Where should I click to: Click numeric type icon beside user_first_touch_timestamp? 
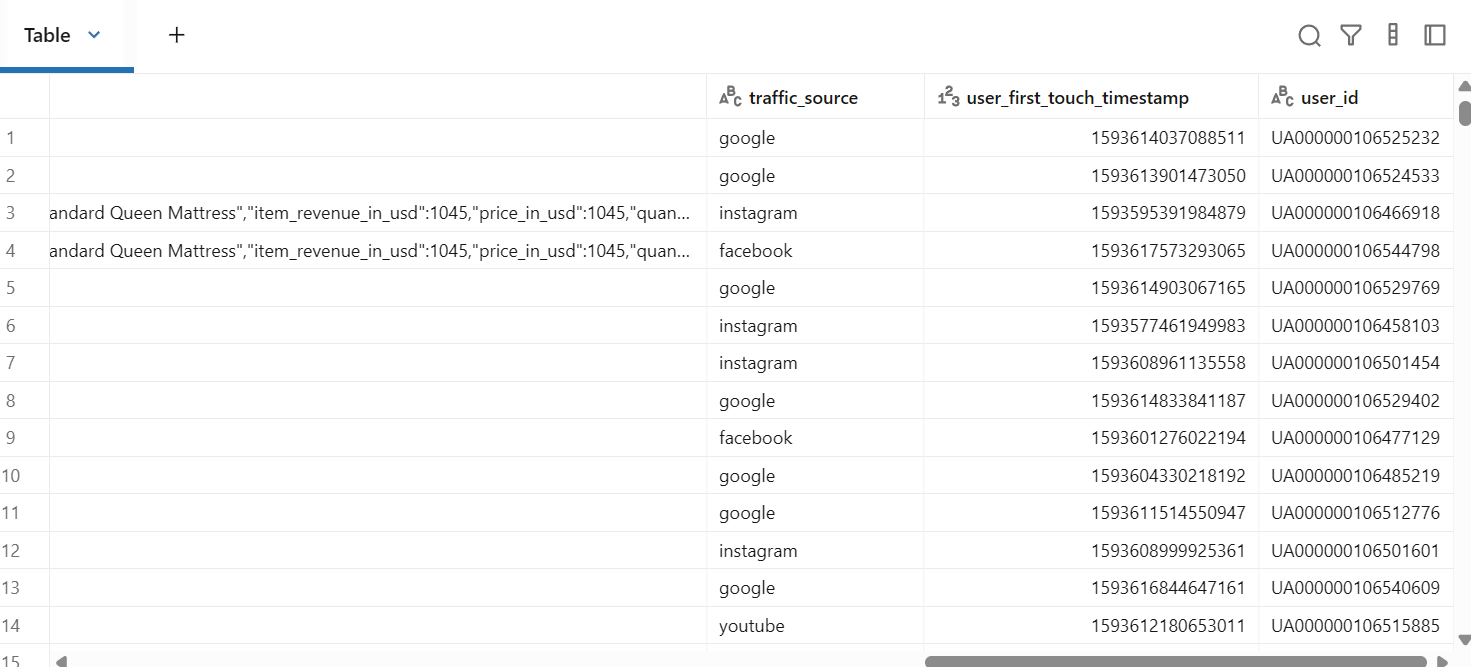click(948, 97)
